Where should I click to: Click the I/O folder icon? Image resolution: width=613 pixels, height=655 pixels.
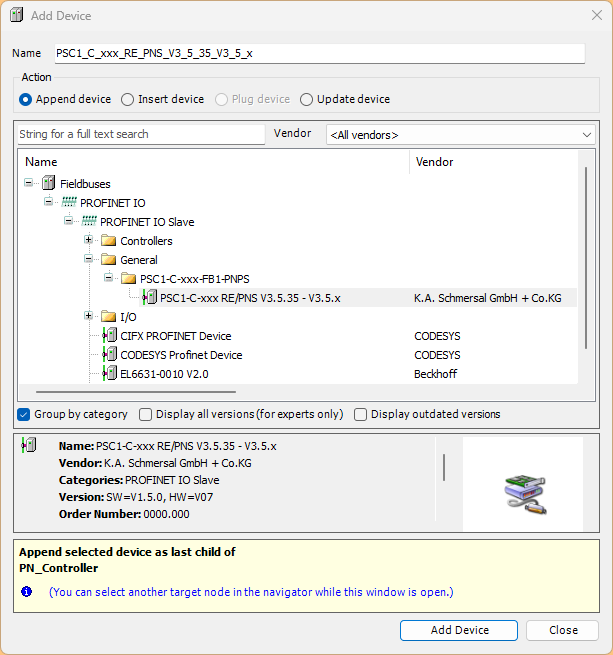click(109, 317)
